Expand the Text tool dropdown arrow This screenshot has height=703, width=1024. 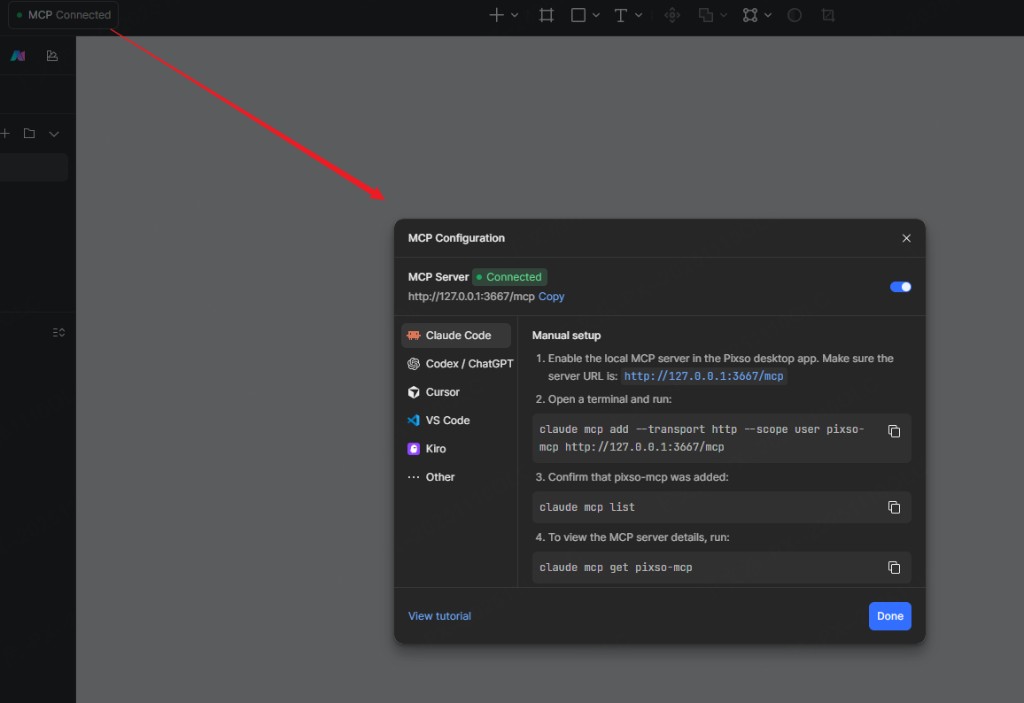point(639,15)
